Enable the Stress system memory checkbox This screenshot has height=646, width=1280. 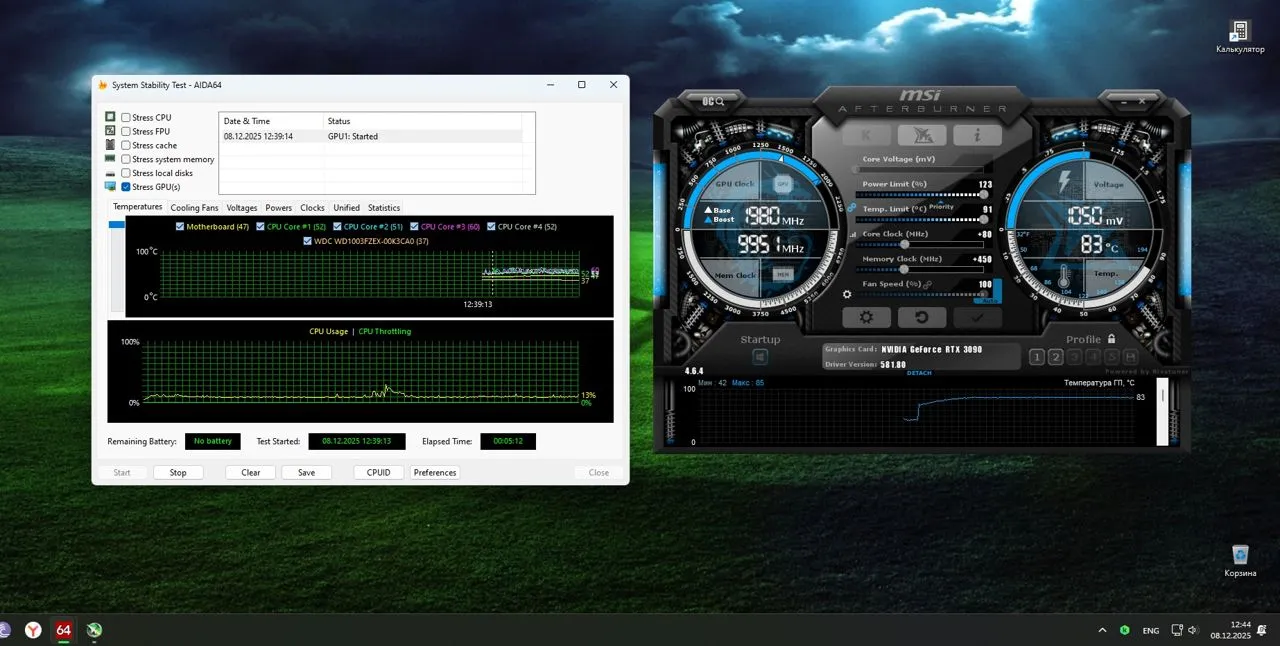[126, 159]
